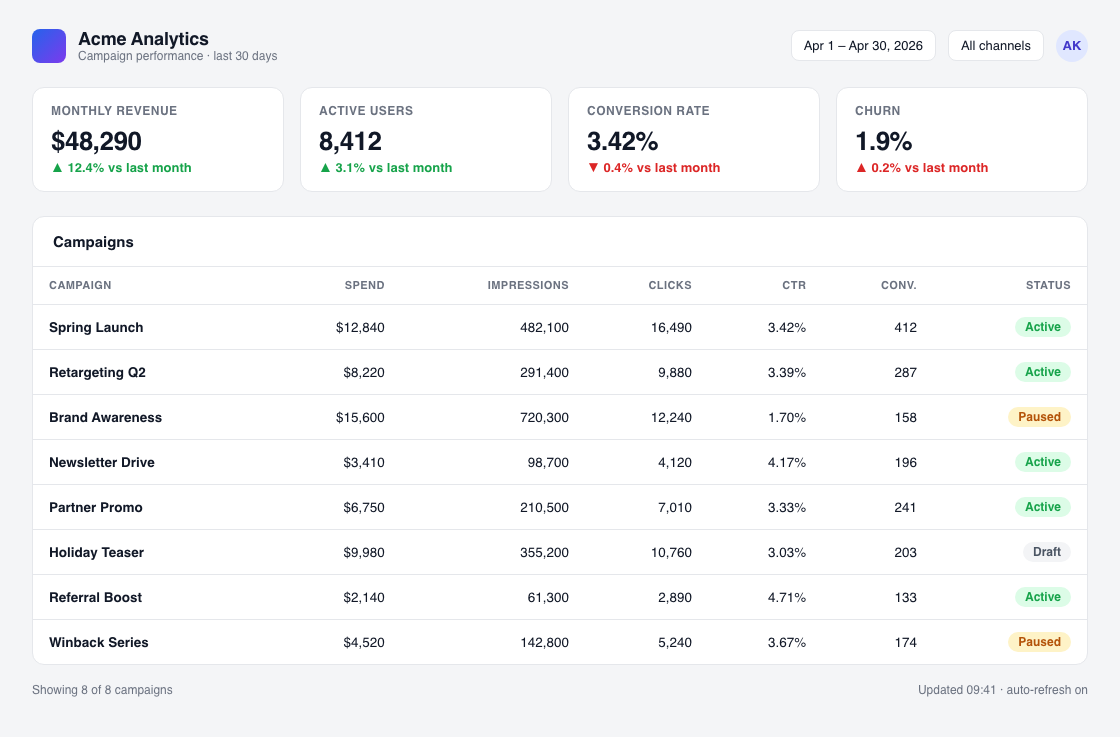Click the 142,800 impressions cell

pos(544,643)
